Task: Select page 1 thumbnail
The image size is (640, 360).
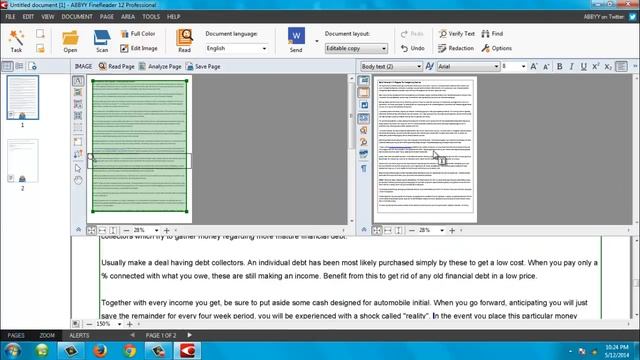Action: pyautogui.click(x=23, y=97)
